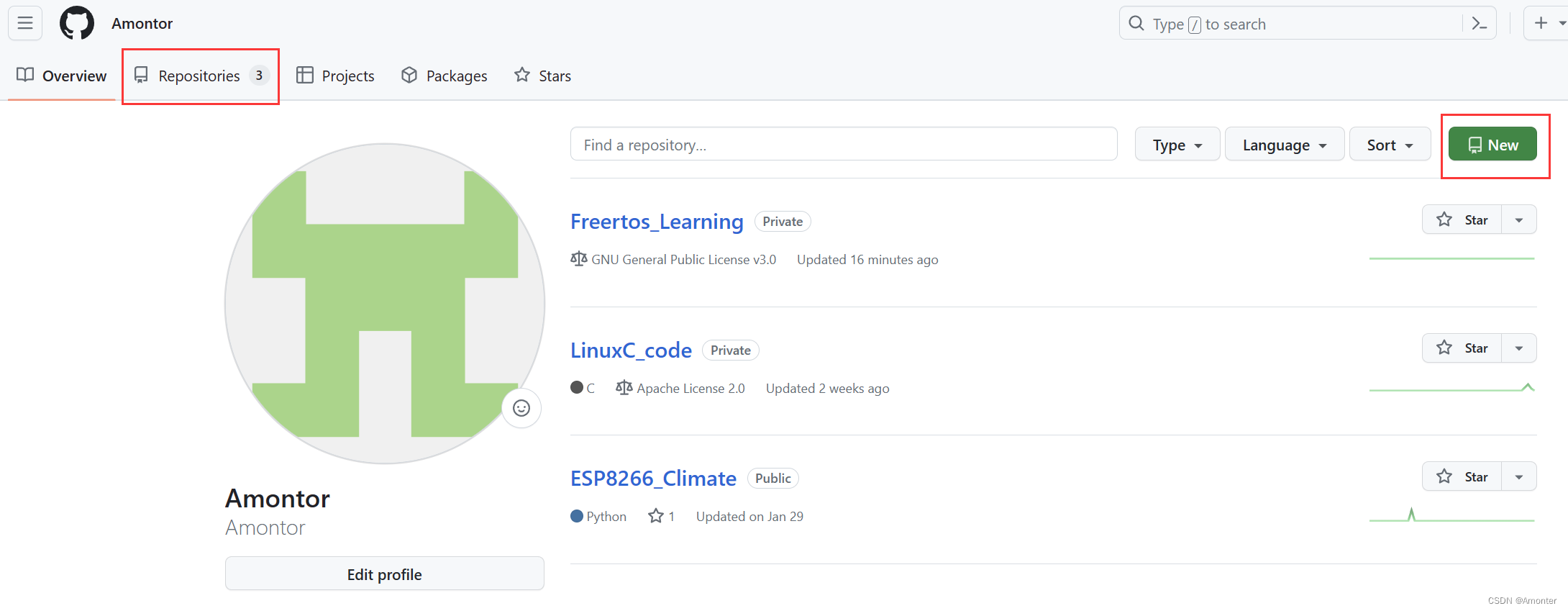Click the Edit profile button

tap(385, 574)
